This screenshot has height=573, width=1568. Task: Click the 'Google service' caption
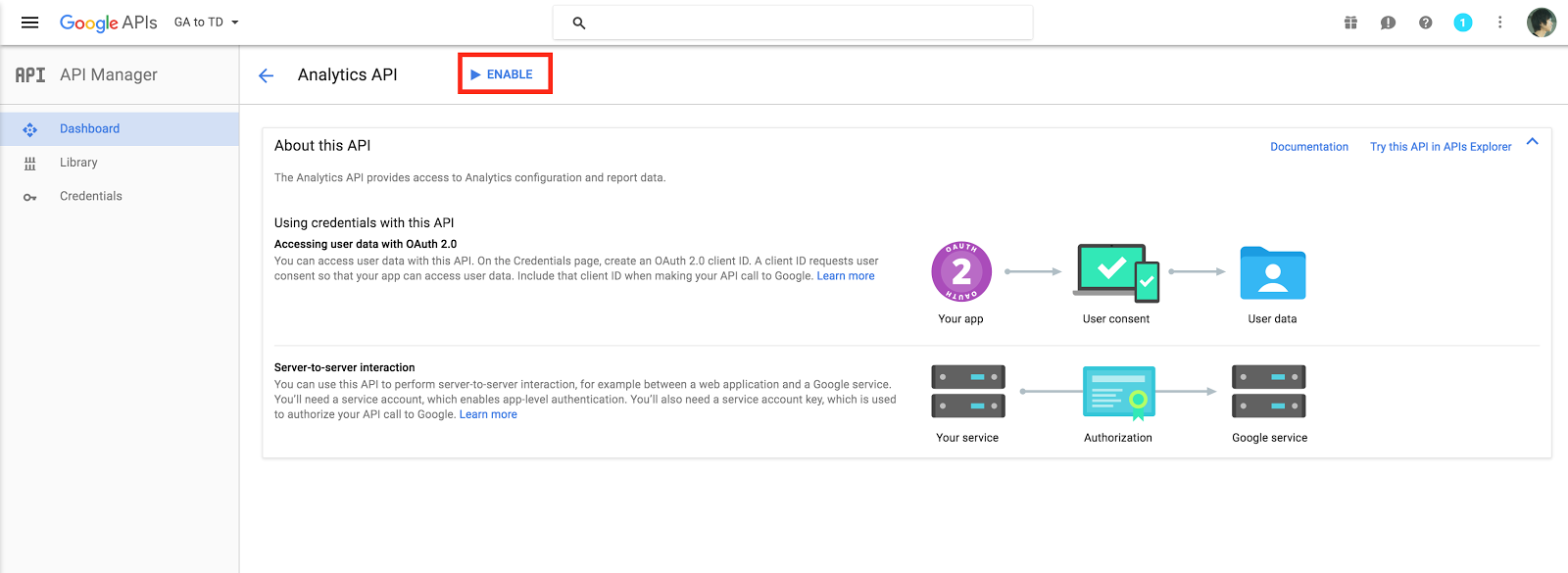pyautogui.click(x=1270, y=439)
